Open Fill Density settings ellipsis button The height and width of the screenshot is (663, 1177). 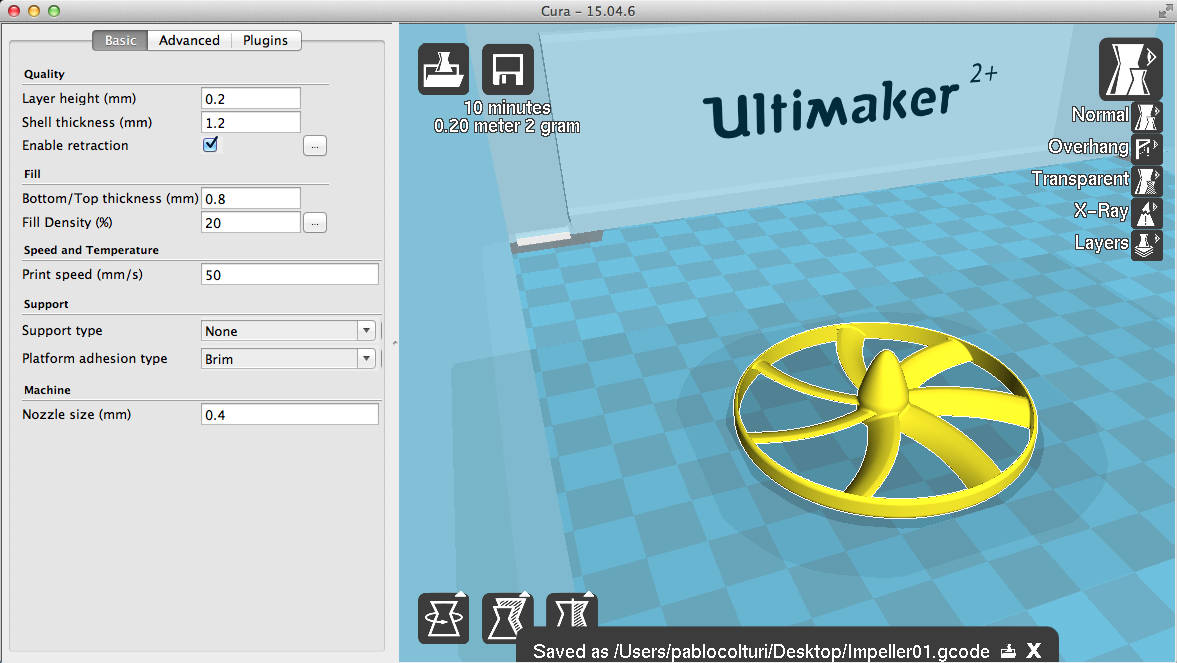click(x=315, y=223)
